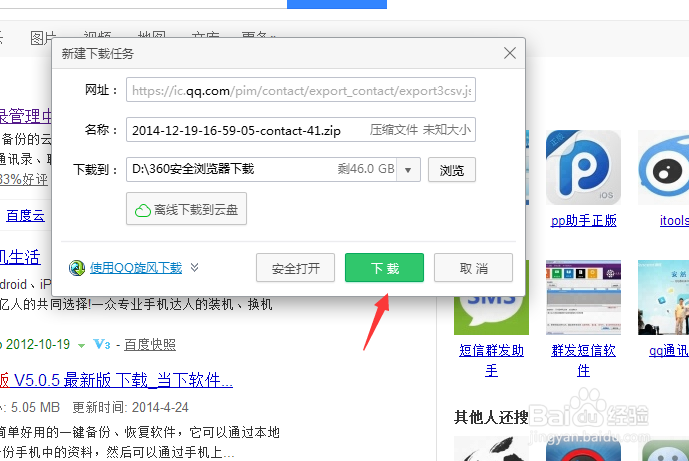Click the 浏览 browse button

[452, 170]
